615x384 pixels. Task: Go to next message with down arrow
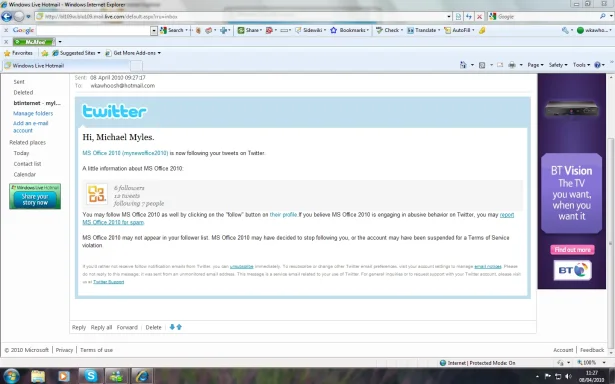click(x=172, y=327)
